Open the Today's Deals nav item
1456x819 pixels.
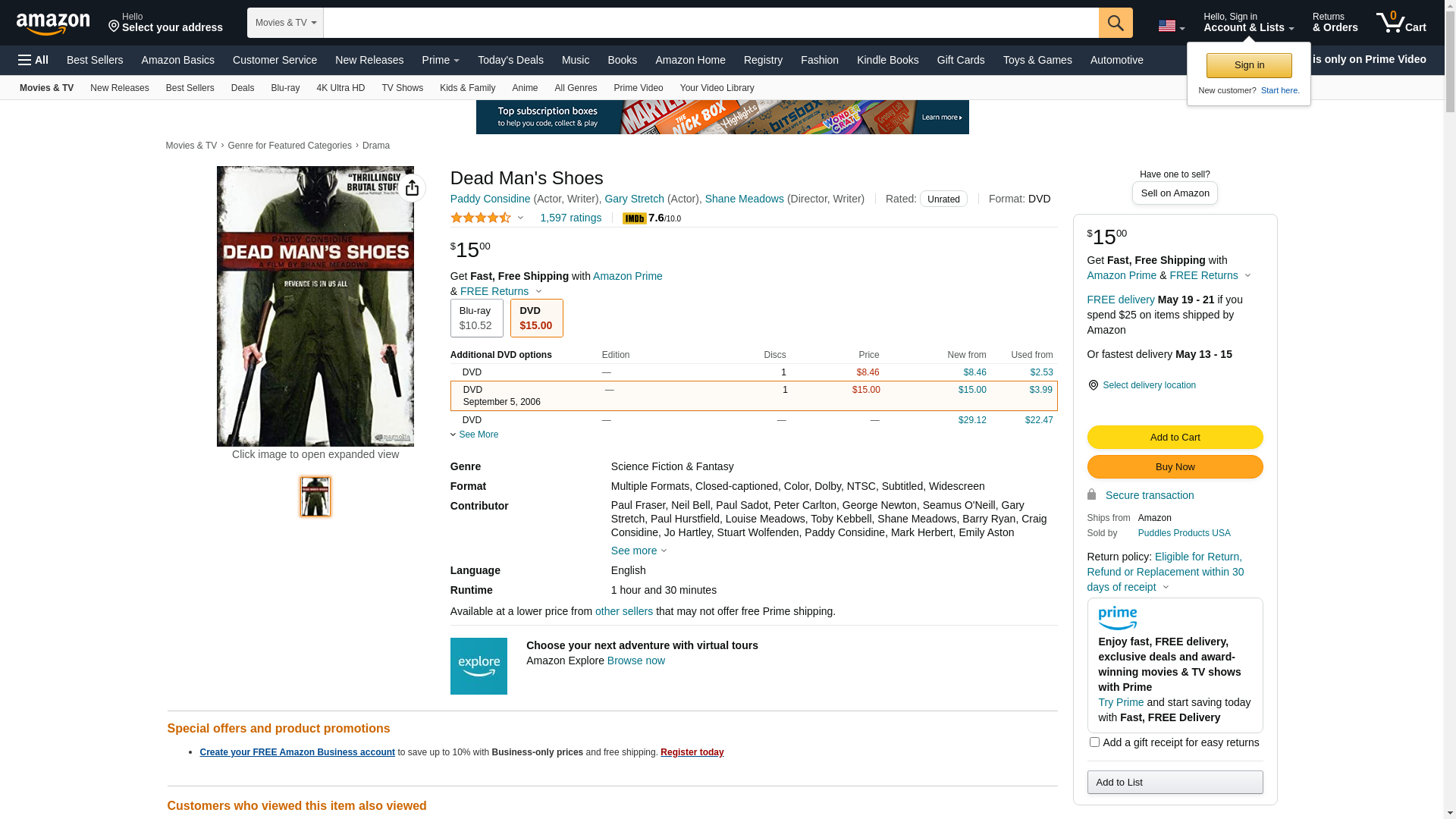(x=510, y=60)
